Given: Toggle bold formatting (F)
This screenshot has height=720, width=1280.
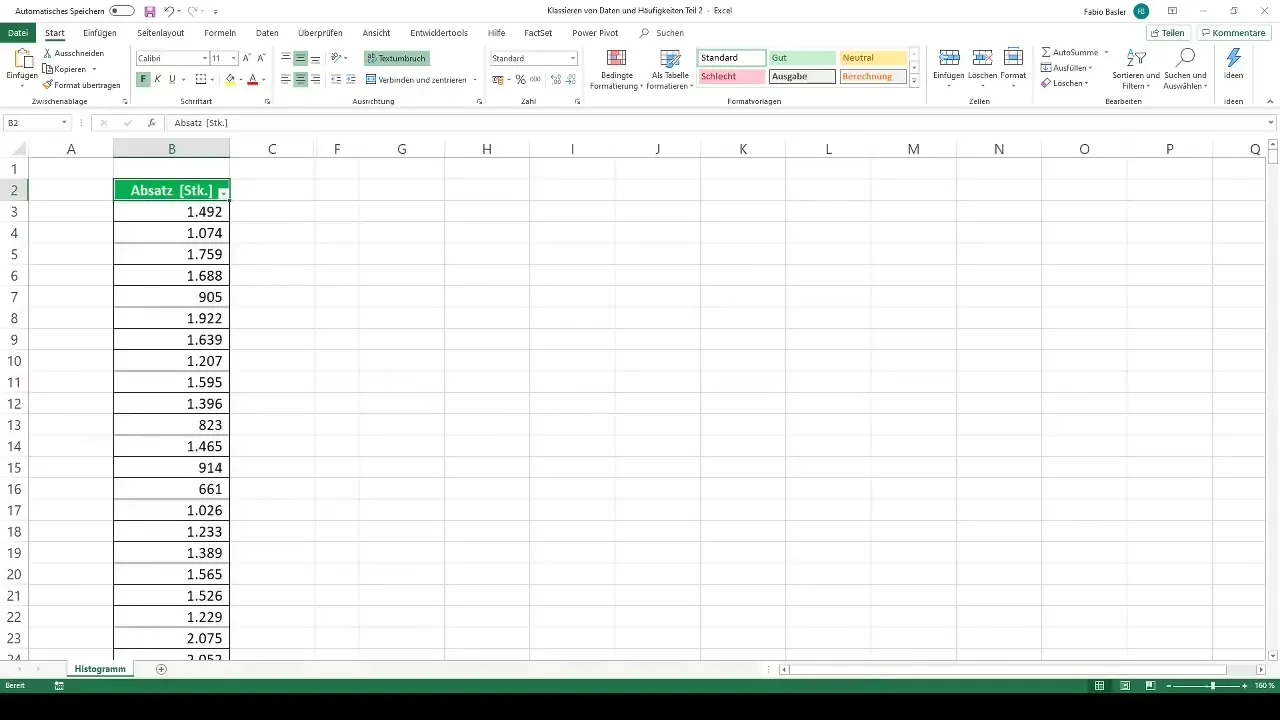Looking at the screenshot, I should click(143, 79).
